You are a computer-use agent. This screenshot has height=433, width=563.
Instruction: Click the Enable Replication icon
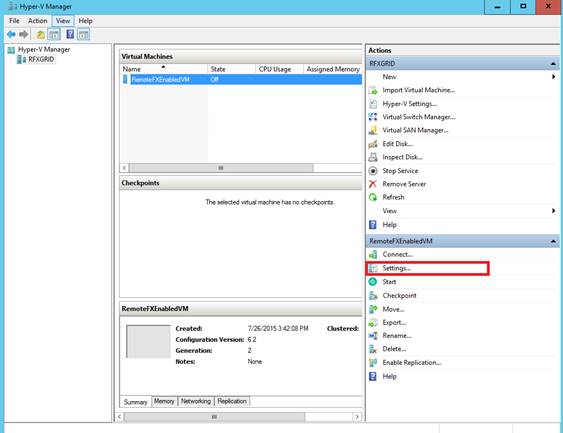point(373,363)
